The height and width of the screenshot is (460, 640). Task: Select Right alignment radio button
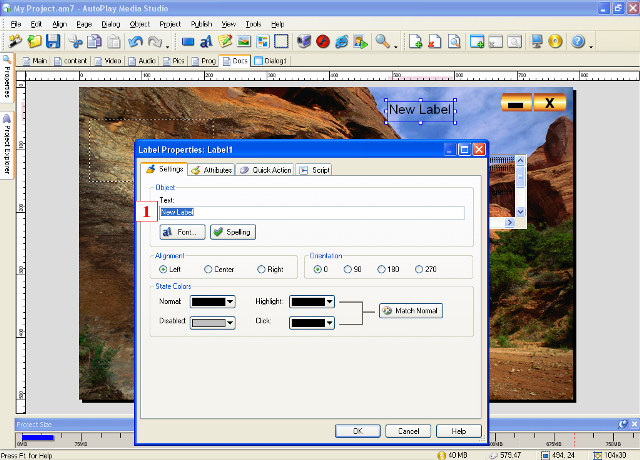coord(262,269)
